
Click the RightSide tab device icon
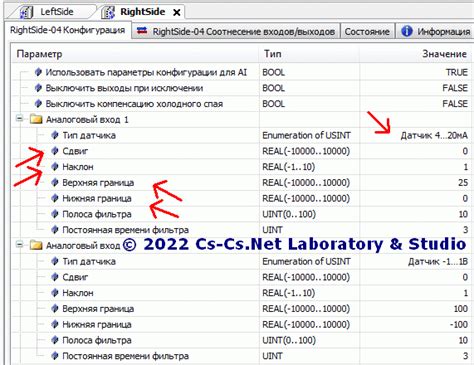click(108, 12)
